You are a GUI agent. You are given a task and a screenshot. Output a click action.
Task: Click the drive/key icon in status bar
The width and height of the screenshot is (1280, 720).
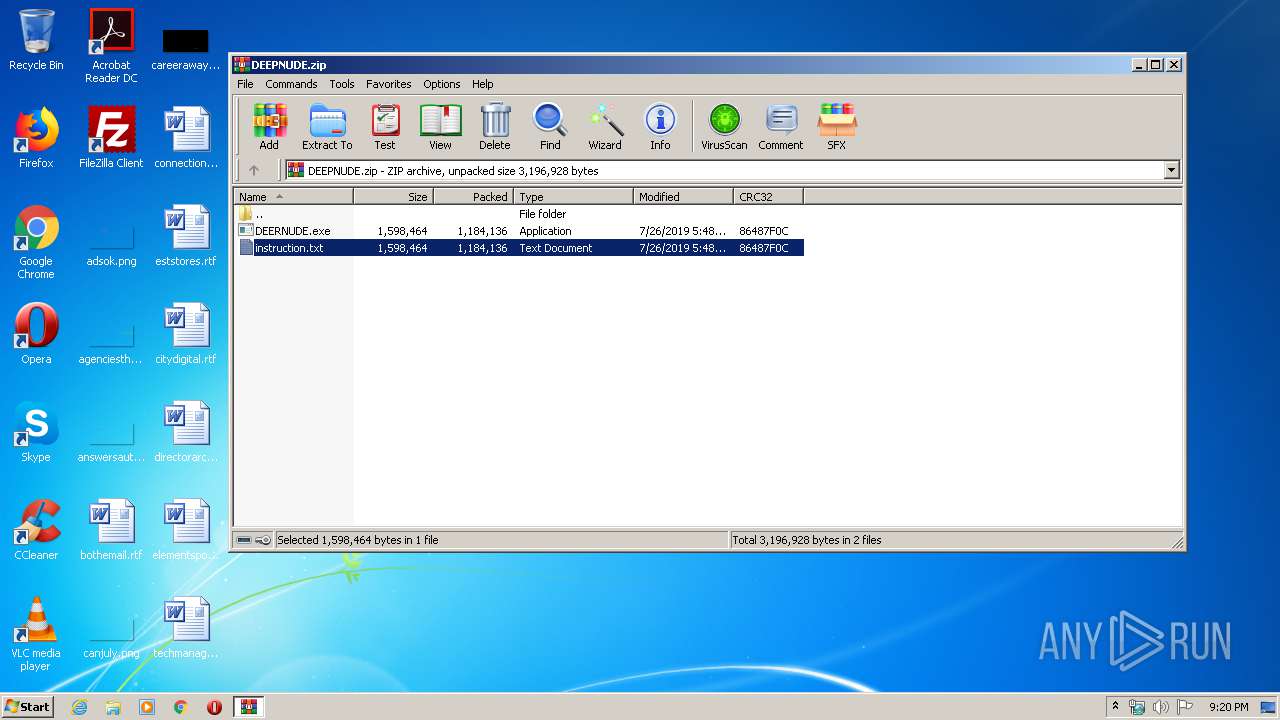coord(253,540)
